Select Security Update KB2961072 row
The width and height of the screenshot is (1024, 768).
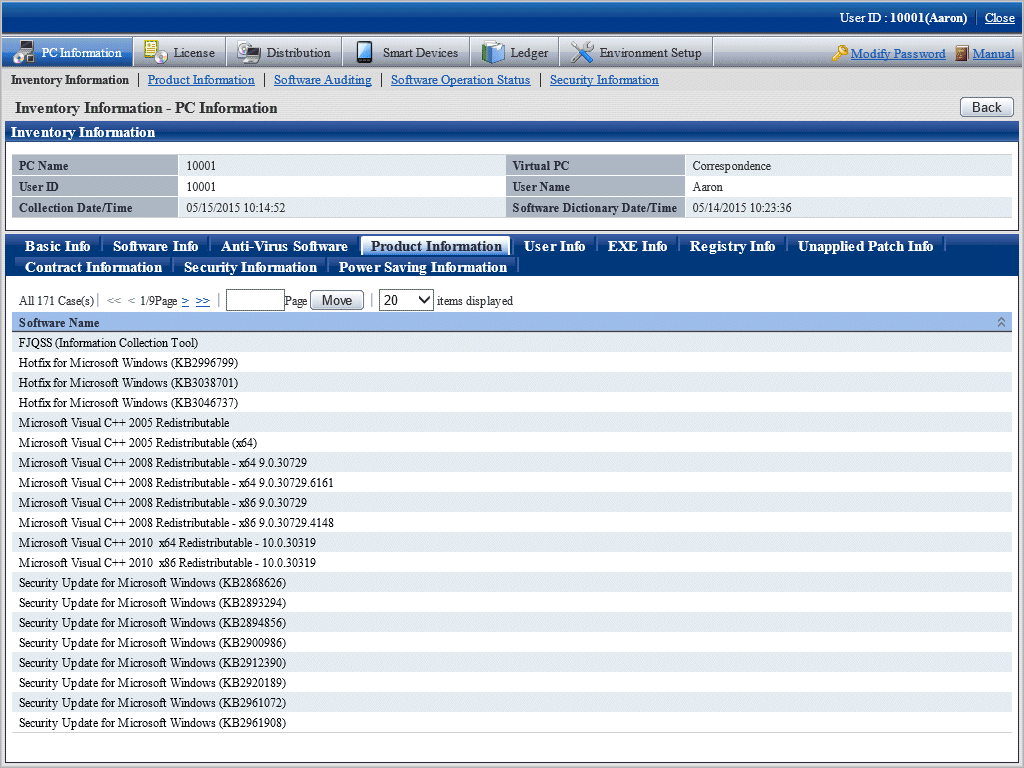tap(512, 703)
